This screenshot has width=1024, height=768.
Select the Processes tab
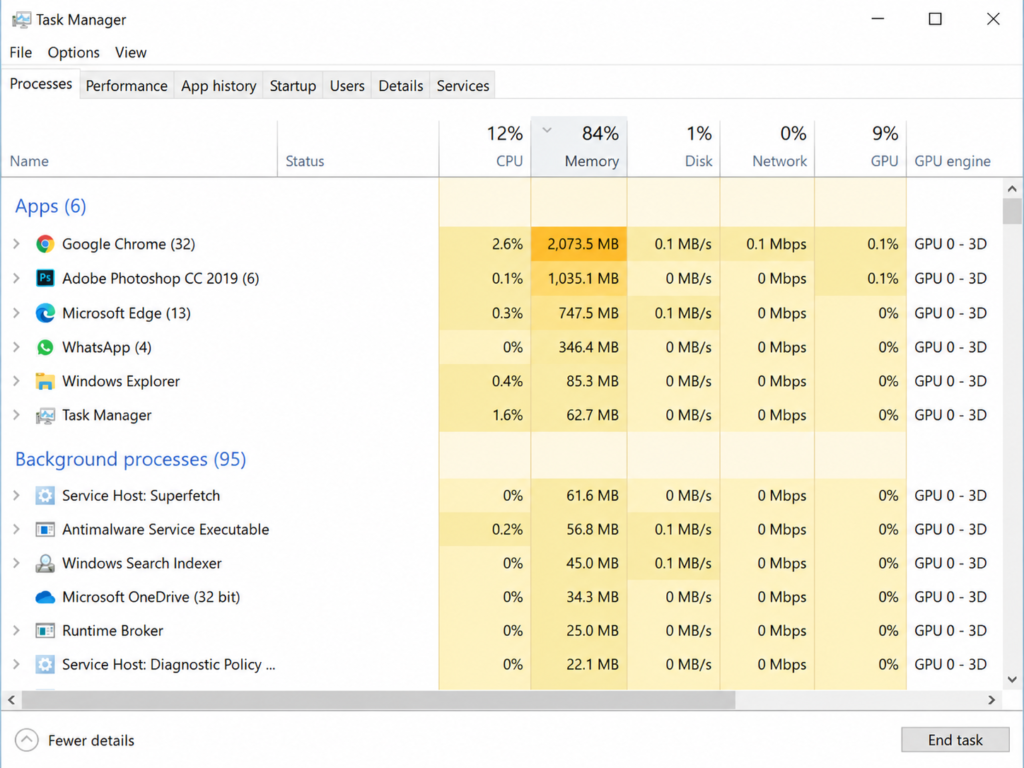point(41,84)
